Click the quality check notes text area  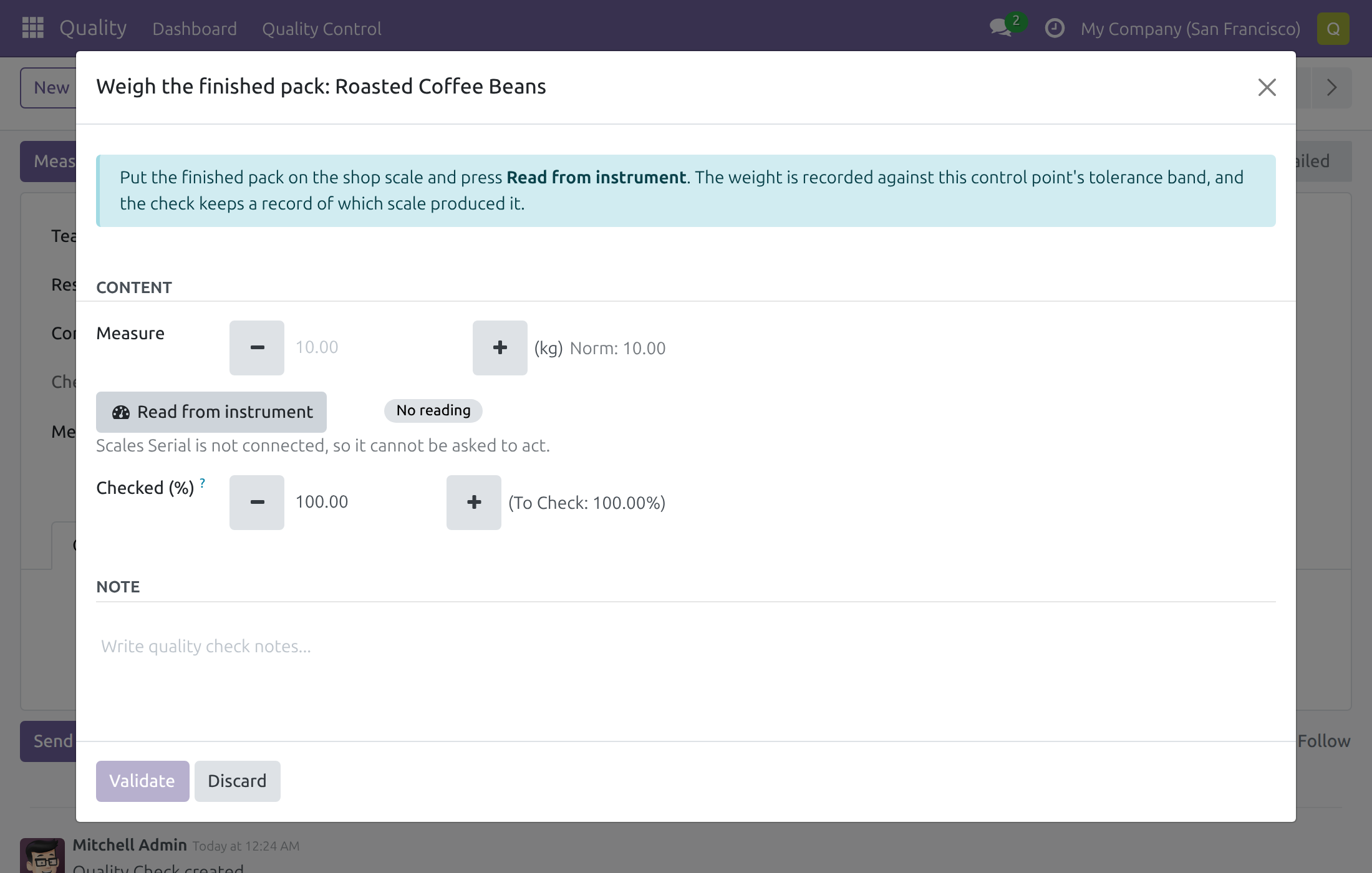click(685, 647)
